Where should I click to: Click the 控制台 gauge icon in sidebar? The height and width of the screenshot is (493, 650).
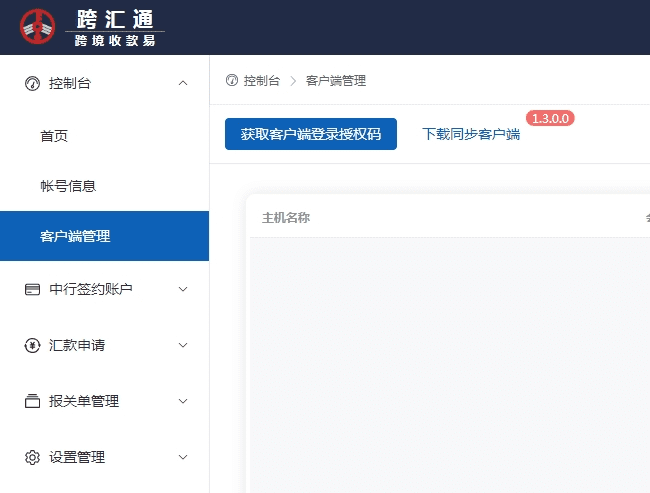[x=32, y=83]
